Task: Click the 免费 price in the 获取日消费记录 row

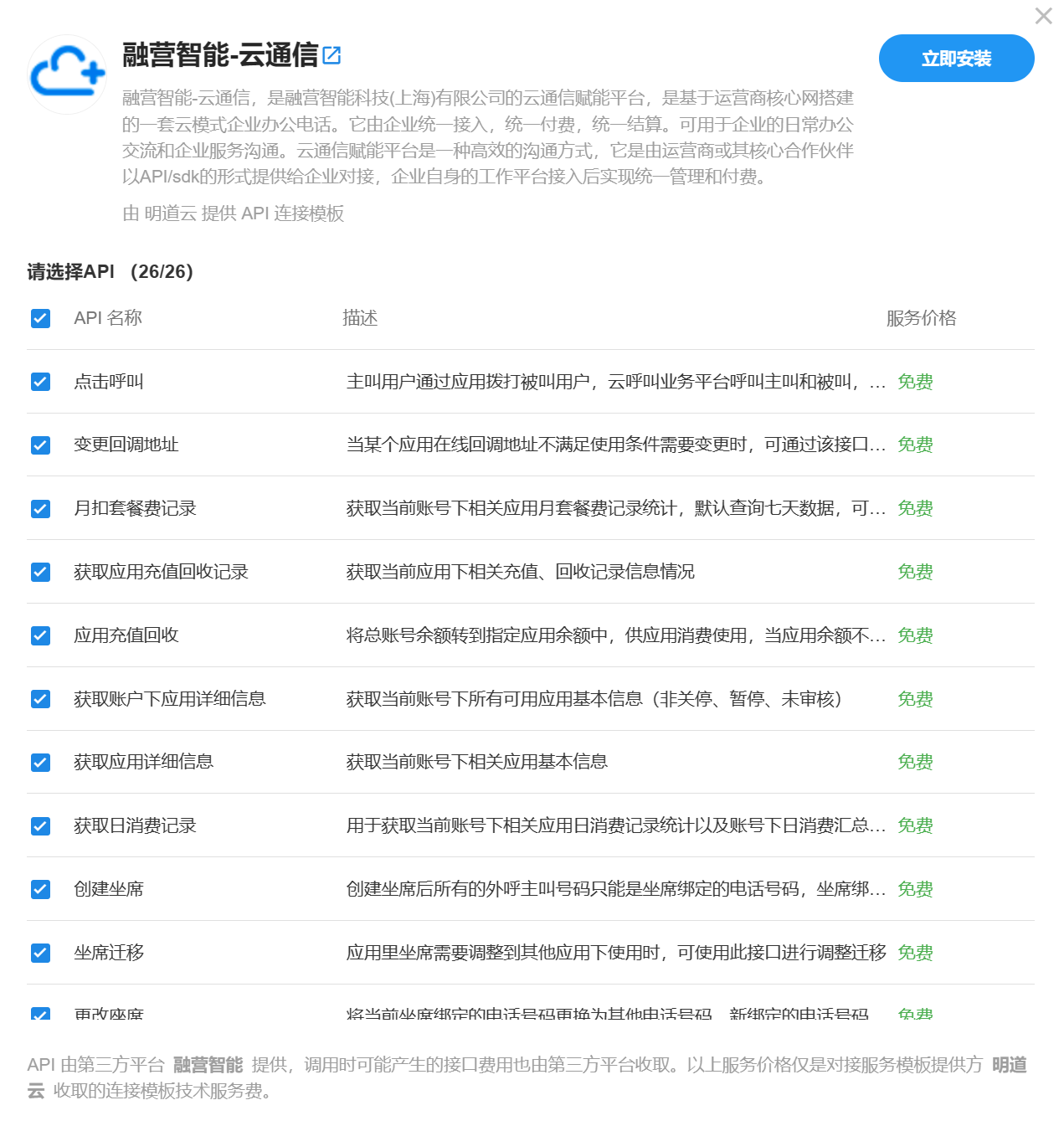Action: 915,825
